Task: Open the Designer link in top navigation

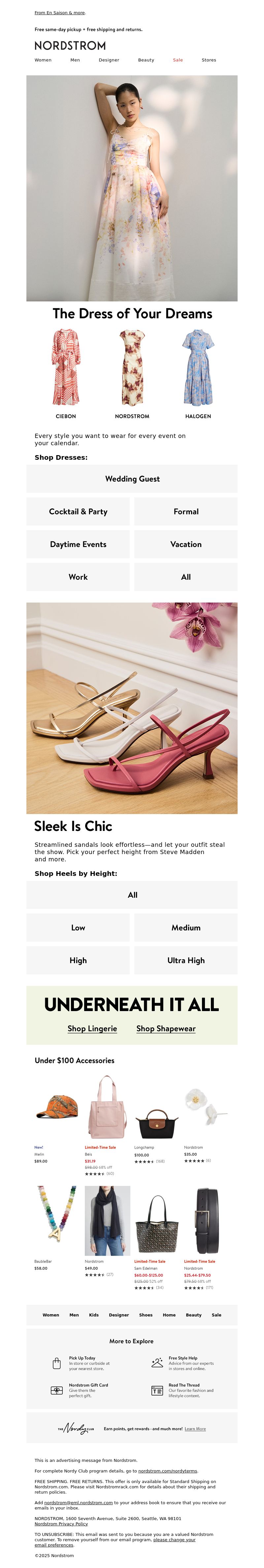Action: pyautogui.click(x=109, y=60)
